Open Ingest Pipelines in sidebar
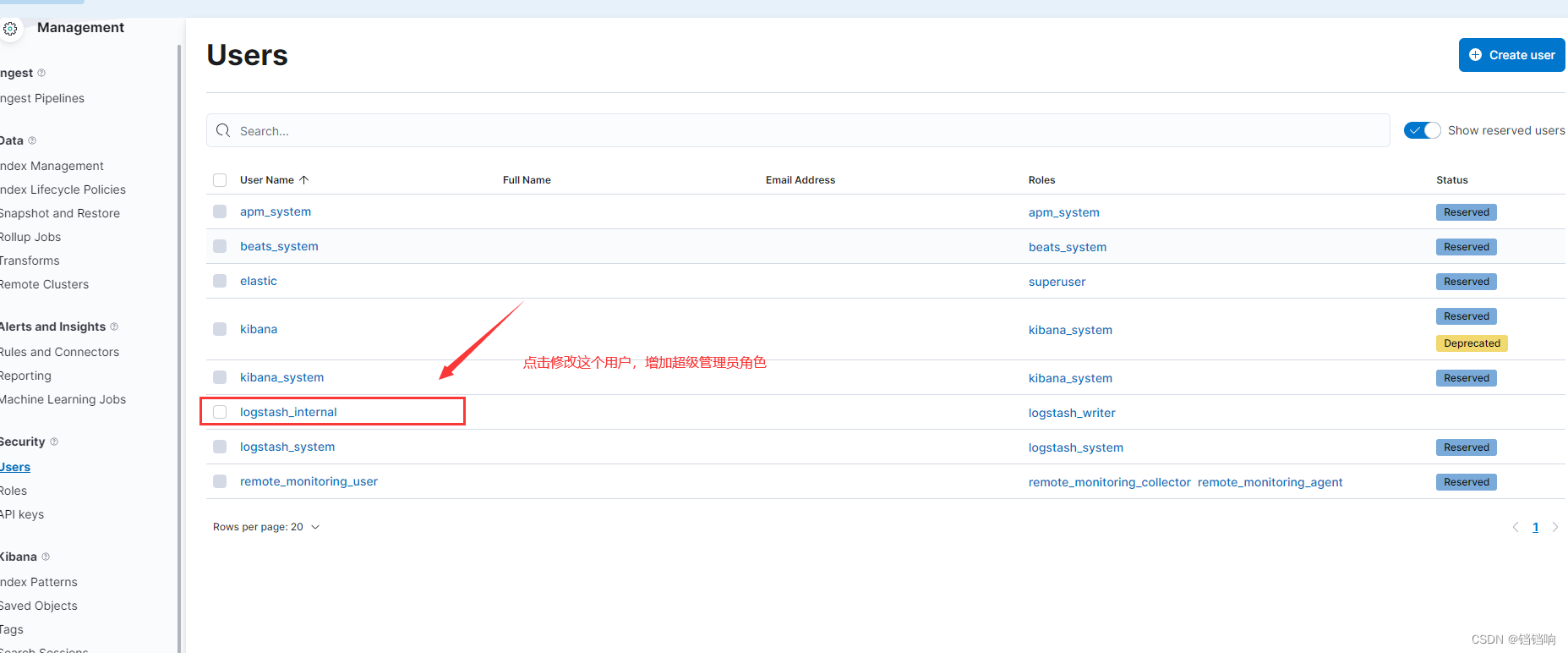 pyautogui.click(x=42, y=98)
